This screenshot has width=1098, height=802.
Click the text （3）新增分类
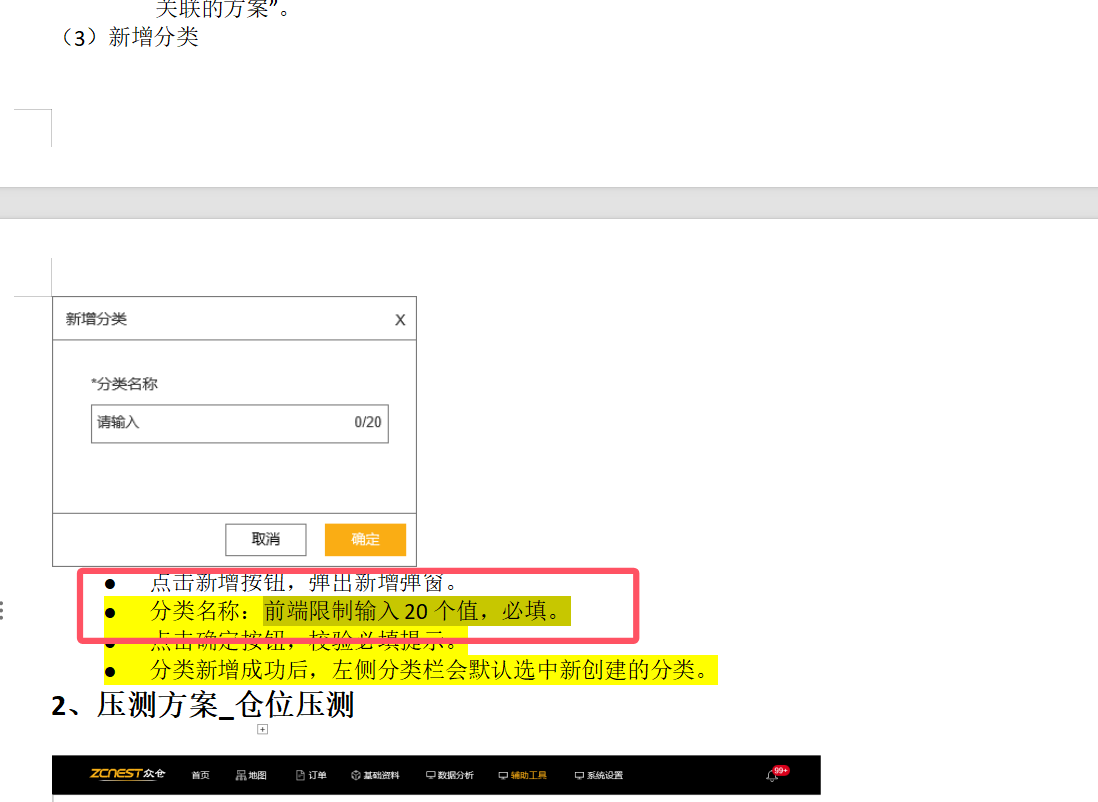tap(130, 37)
